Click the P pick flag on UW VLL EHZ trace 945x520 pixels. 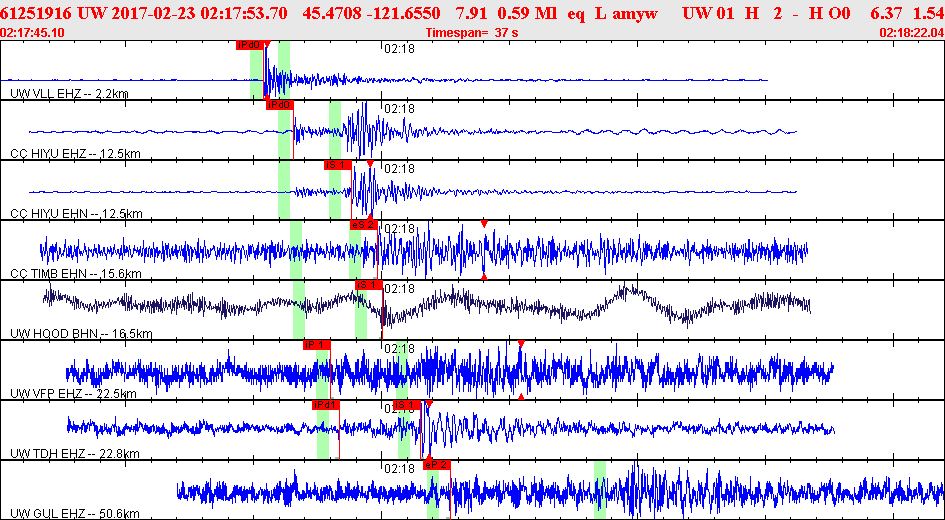[x=249, y=45]
